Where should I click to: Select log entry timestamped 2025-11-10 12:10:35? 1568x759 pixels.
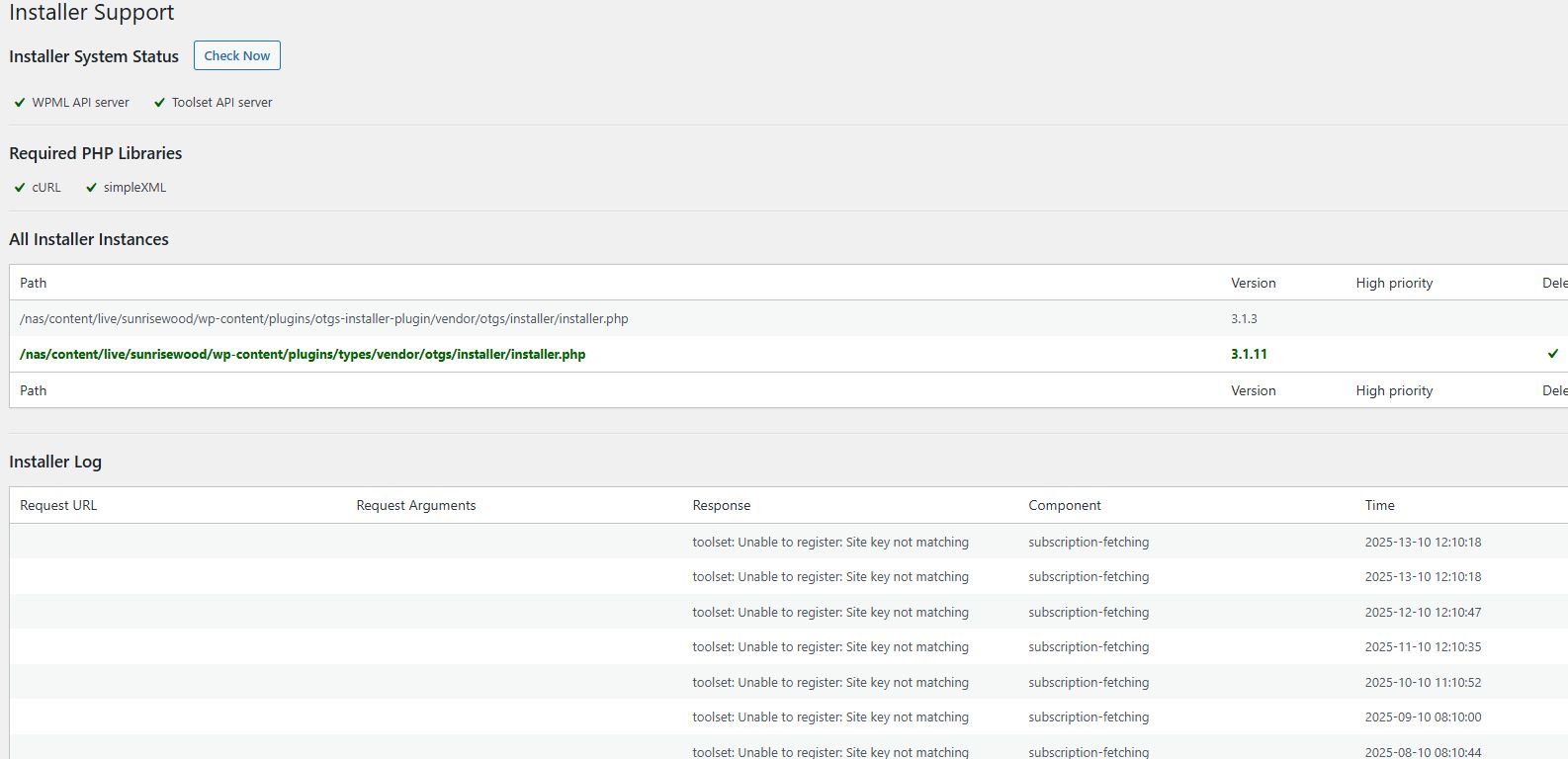click(1423, 646)
